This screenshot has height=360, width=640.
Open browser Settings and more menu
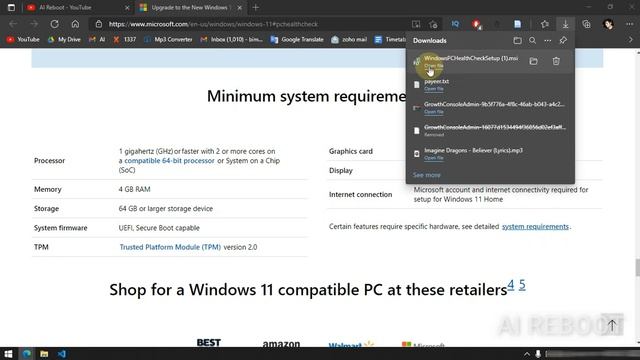tap(629, 24)
